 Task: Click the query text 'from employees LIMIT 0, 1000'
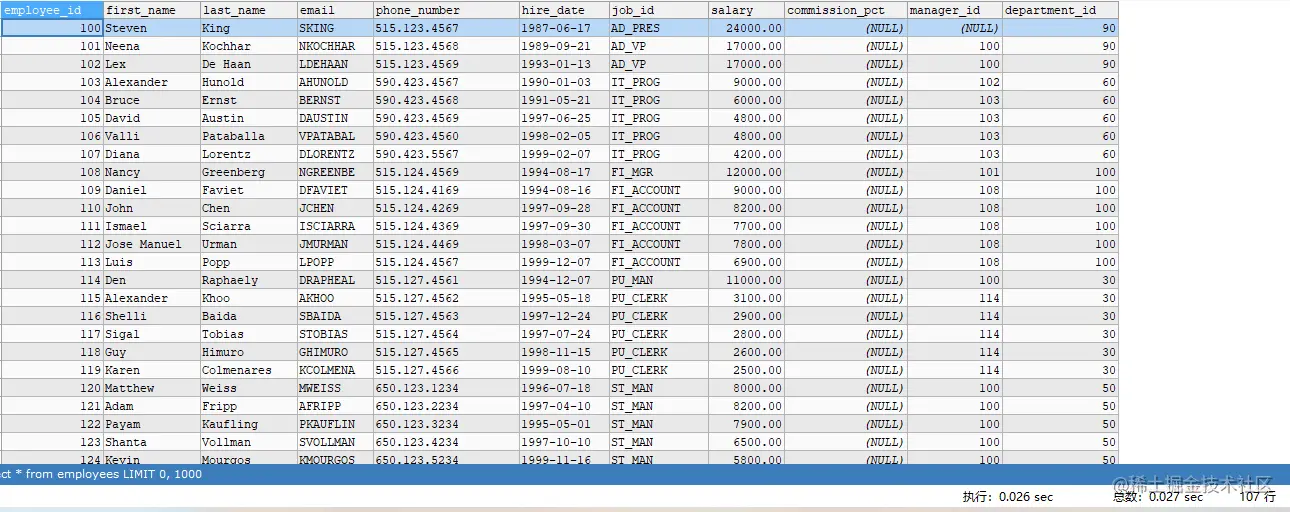click(114, 474)
